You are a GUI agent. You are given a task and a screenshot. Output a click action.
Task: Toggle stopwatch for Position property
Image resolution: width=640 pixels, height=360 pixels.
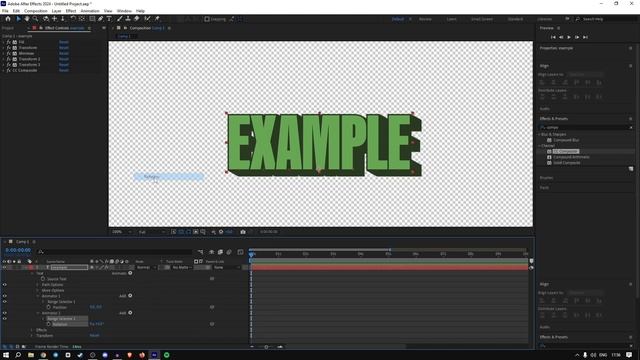[x=49, y=307]
